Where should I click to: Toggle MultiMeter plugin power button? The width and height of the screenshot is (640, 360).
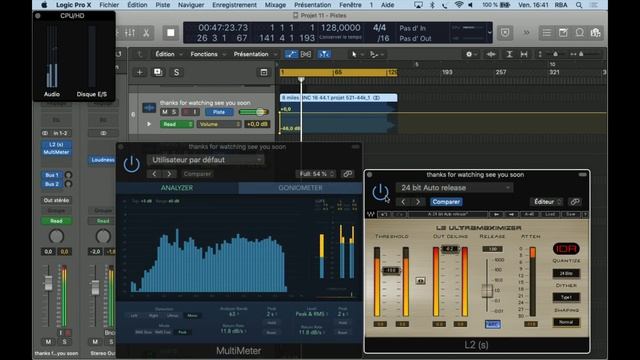[131, 164]
